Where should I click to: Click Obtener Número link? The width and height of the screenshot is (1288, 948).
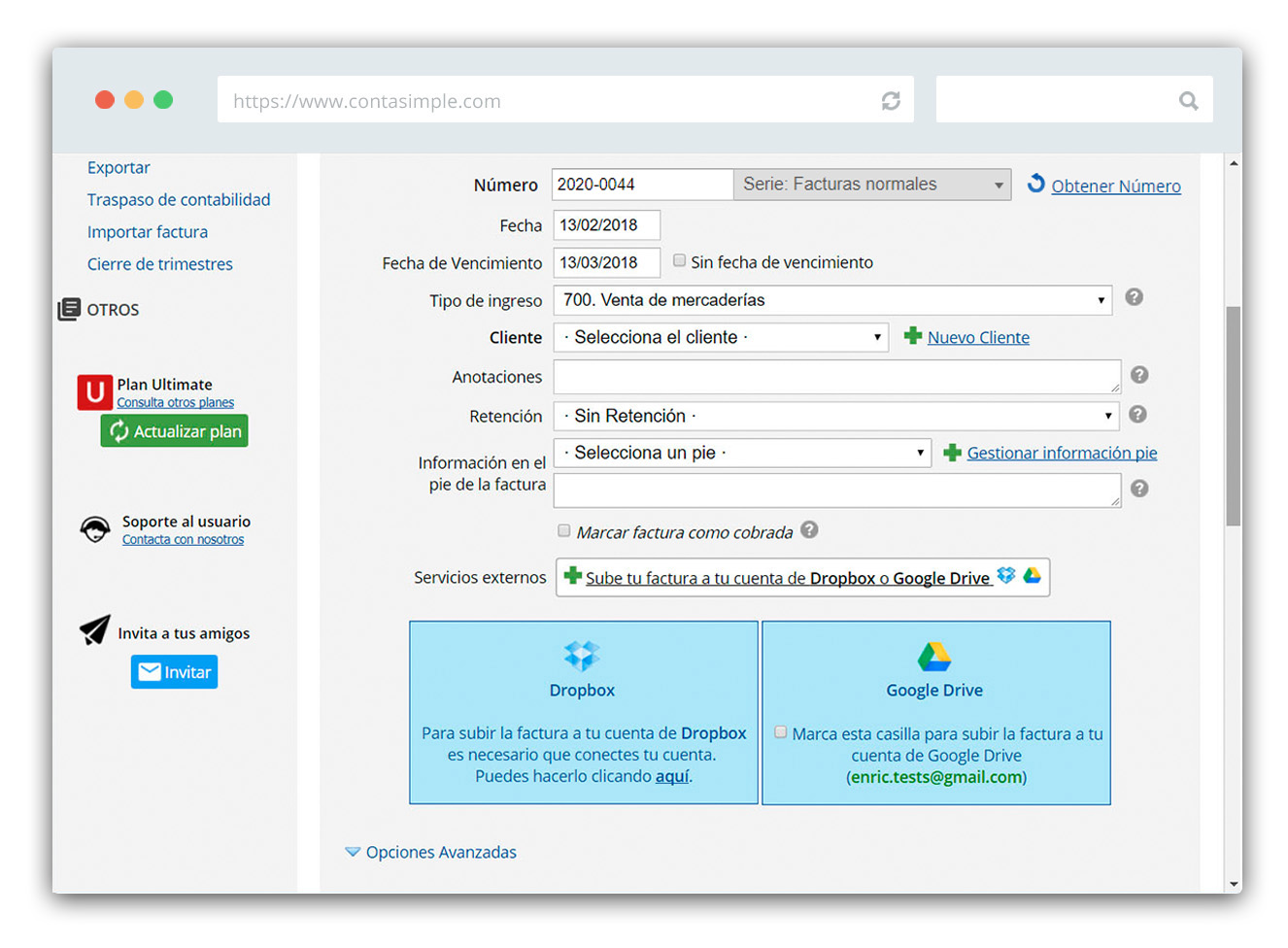[x=1116, y=186]
